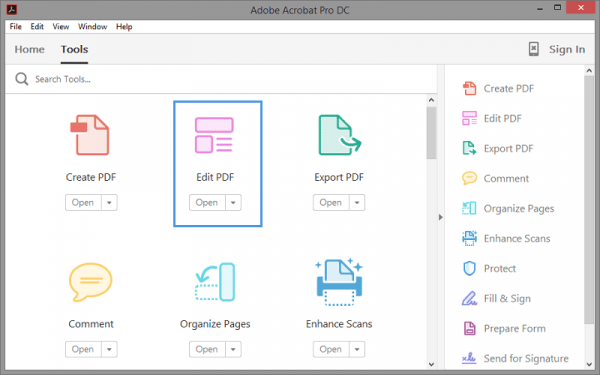Select Export PDF icon in right sidebar

tap(470, 148)
